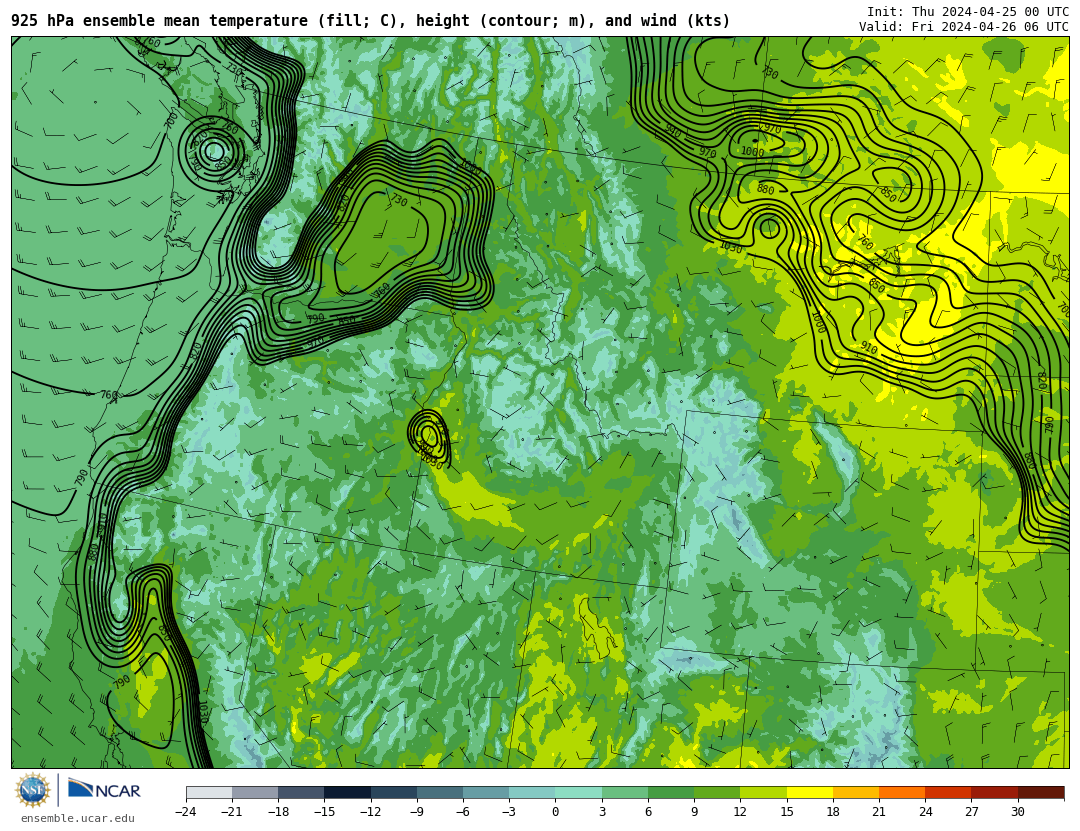
Task: Pick the teal -6 to -3 colorbar segment
Action: tap(486, 792)
